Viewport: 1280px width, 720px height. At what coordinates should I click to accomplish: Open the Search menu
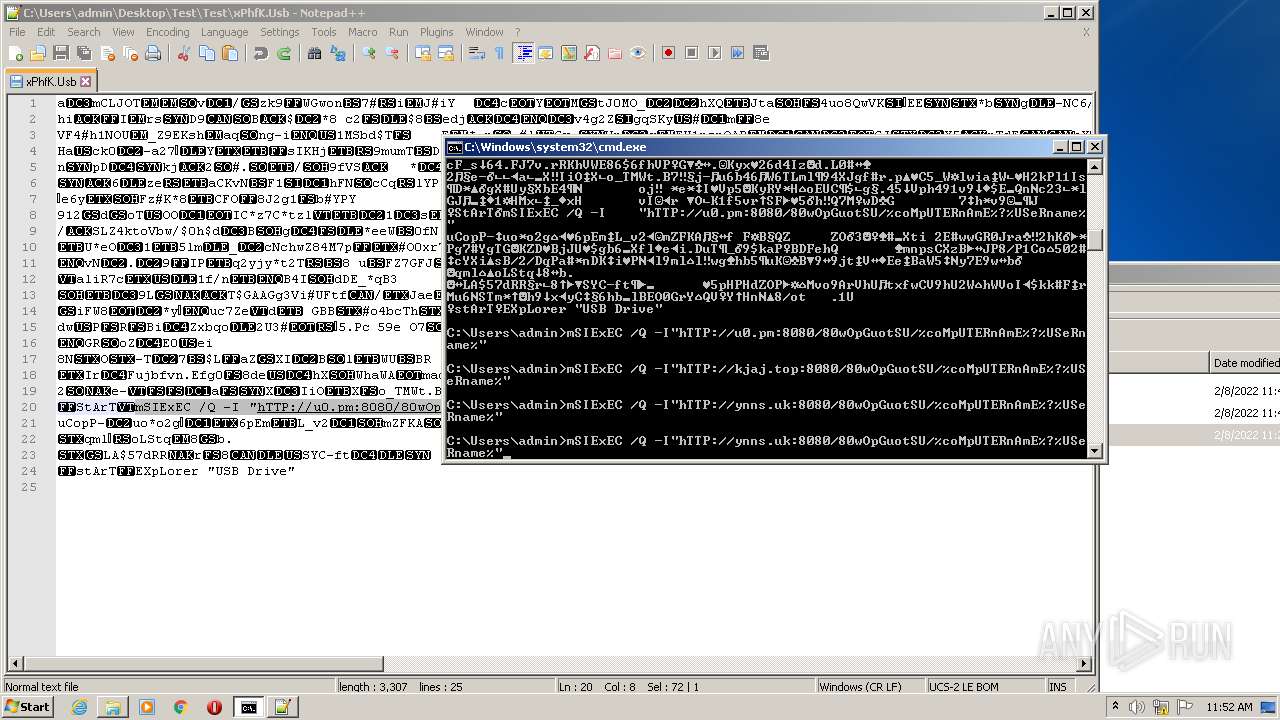tap(84, 32)
